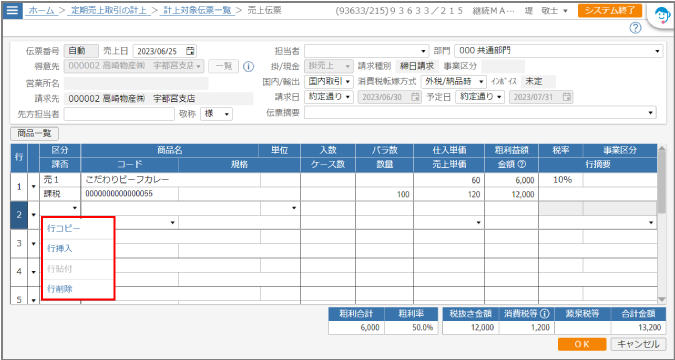Click the キャンセル button
675x360 pixels.
[x=638, y=344]
